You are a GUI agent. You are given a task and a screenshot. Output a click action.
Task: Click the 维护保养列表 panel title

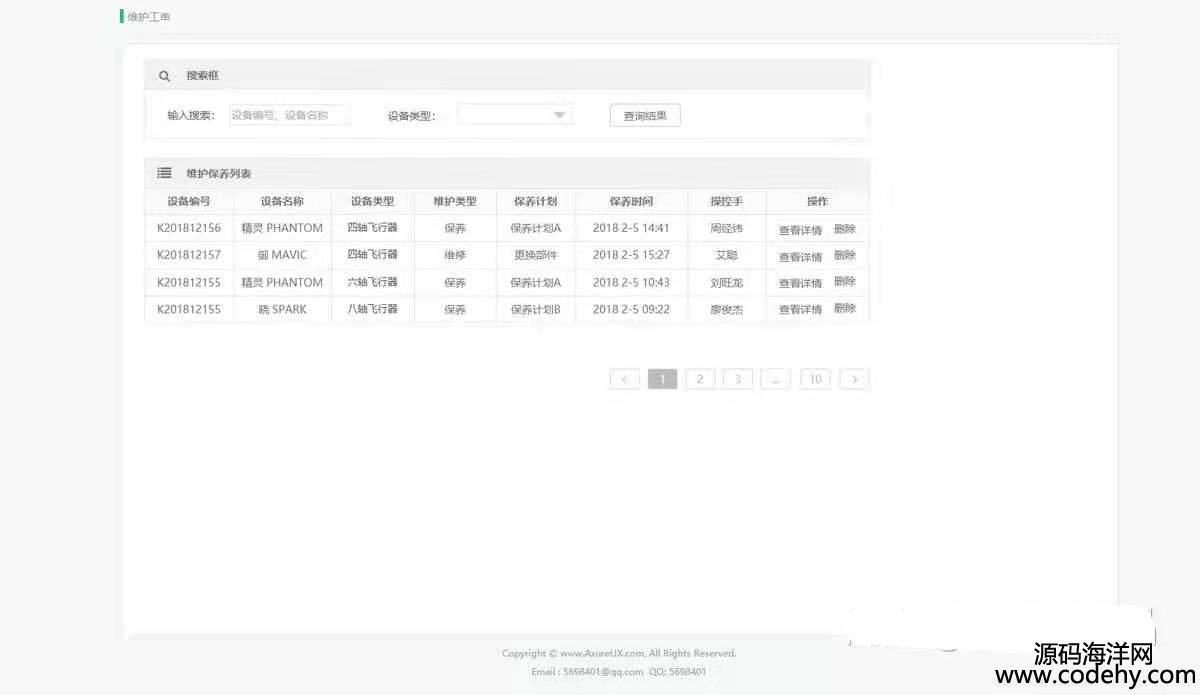click(x=218, y=174)
